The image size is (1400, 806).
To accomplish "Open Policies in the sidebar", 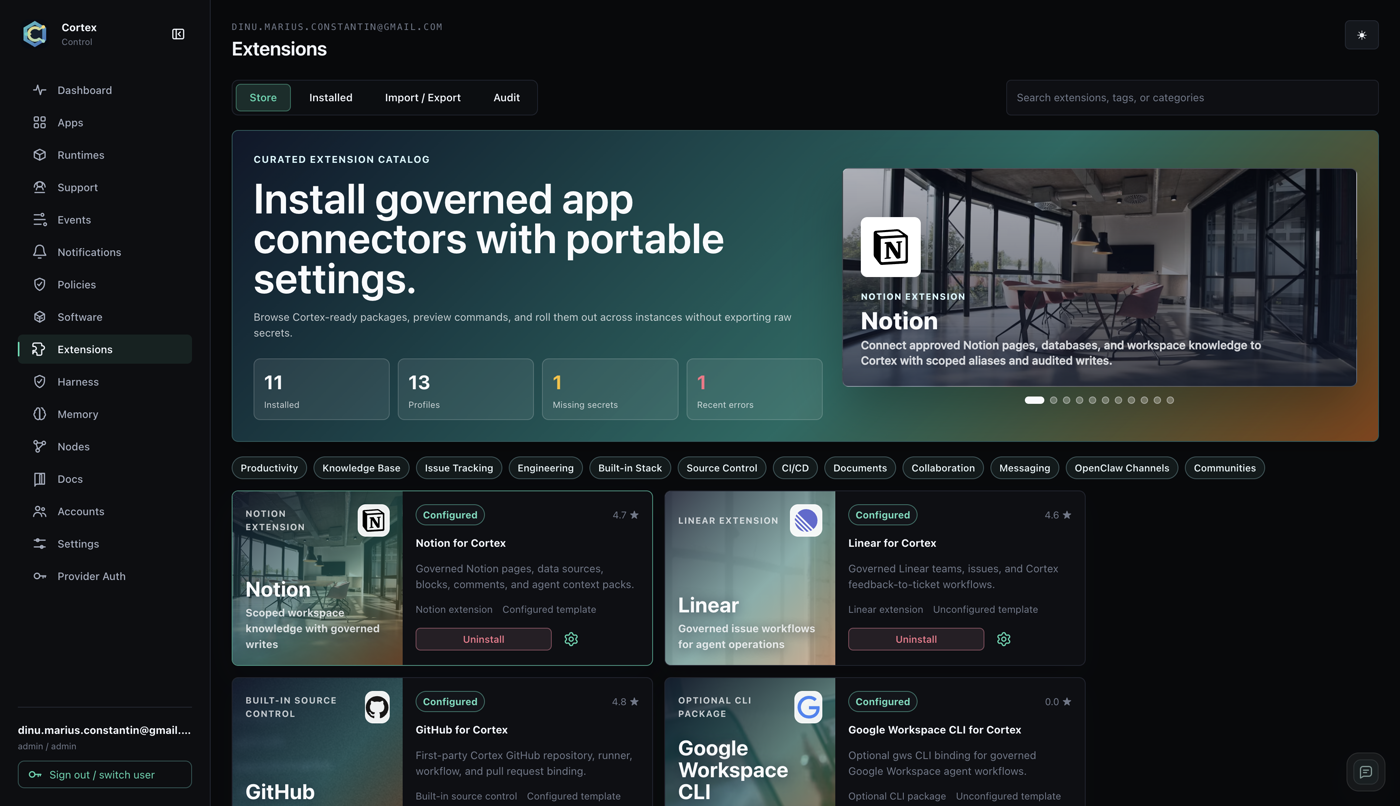I will click(105, 284).
